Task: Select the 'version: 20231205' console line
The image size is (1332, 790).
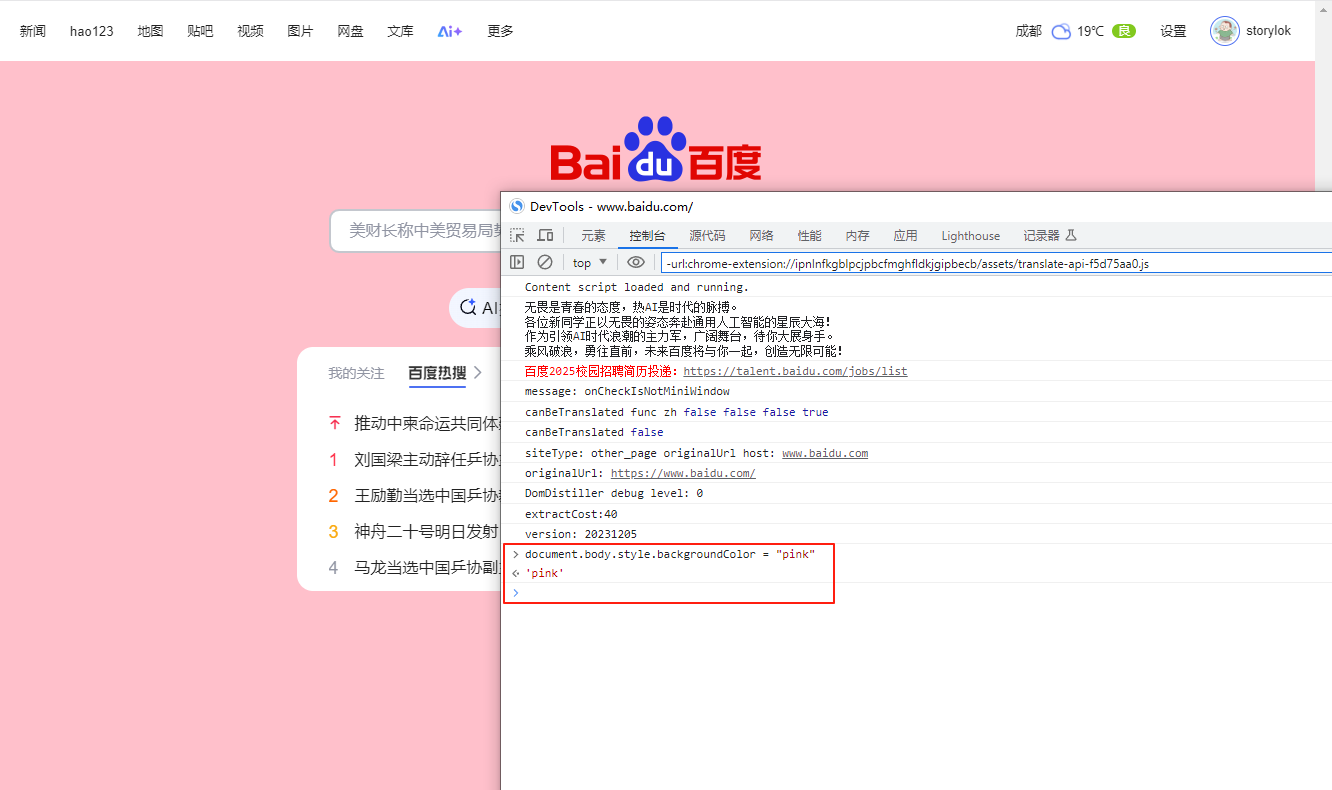Action: click(581, 534)
